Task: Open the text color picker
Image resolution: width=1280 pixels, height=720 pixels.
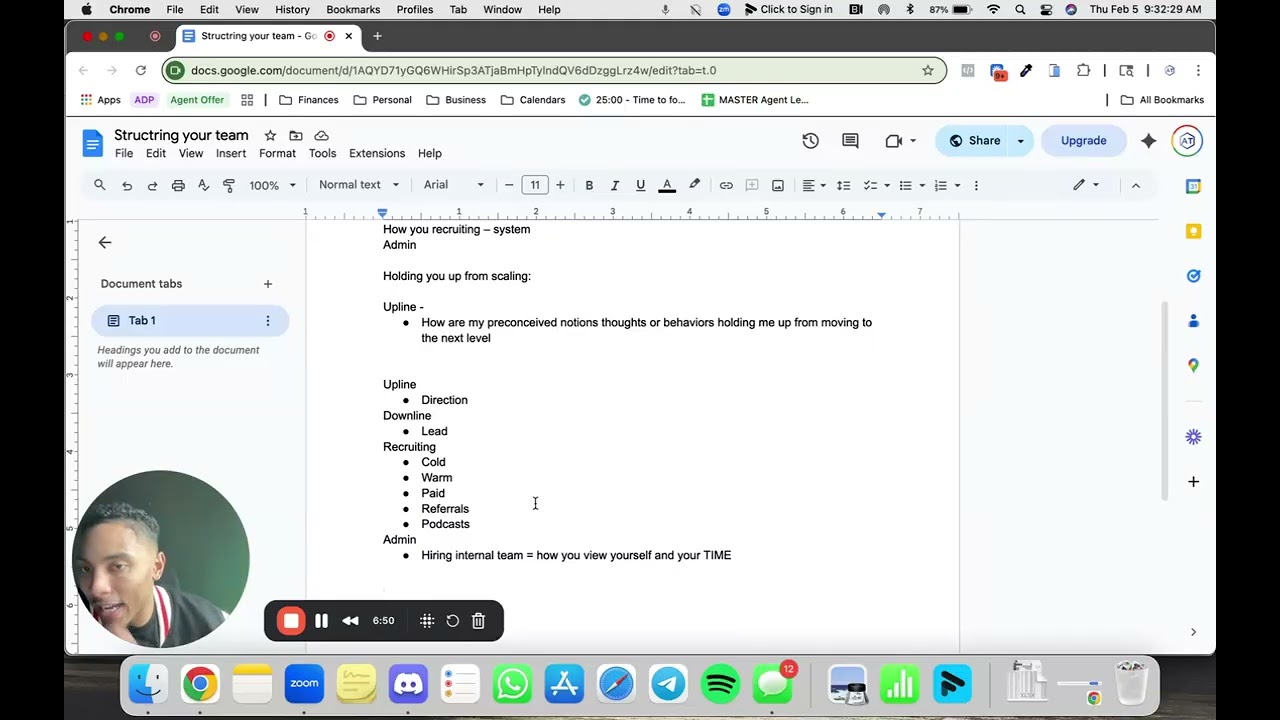Action: 667,185
